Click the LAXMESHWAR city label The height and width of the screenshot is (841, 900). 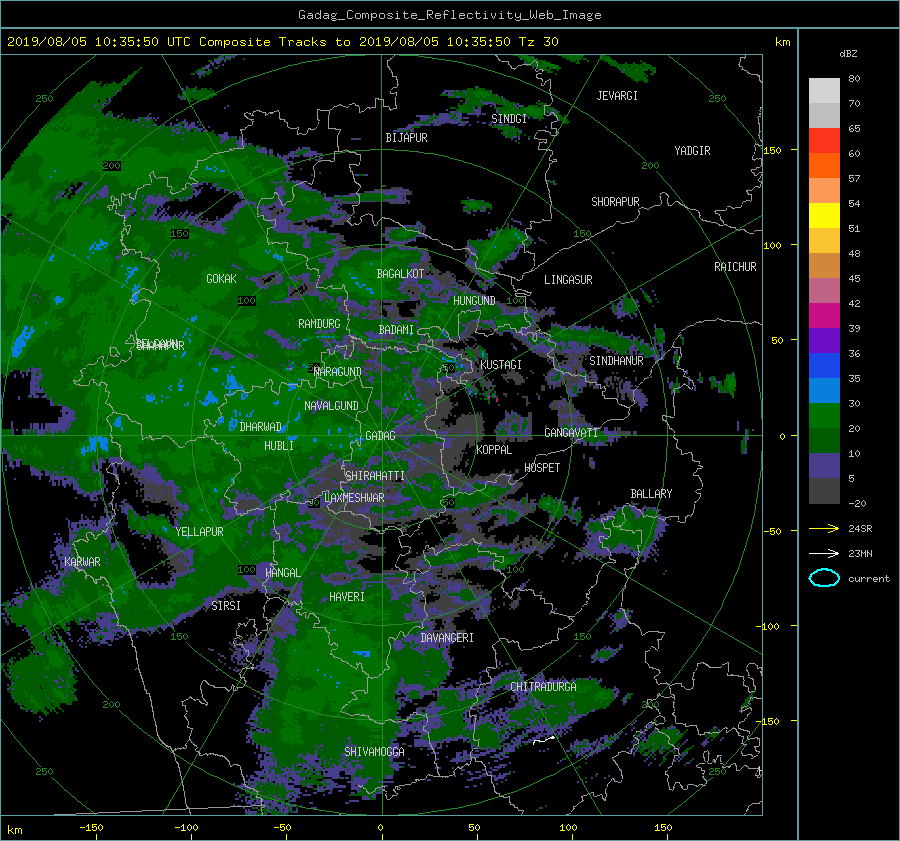[354, 498]
